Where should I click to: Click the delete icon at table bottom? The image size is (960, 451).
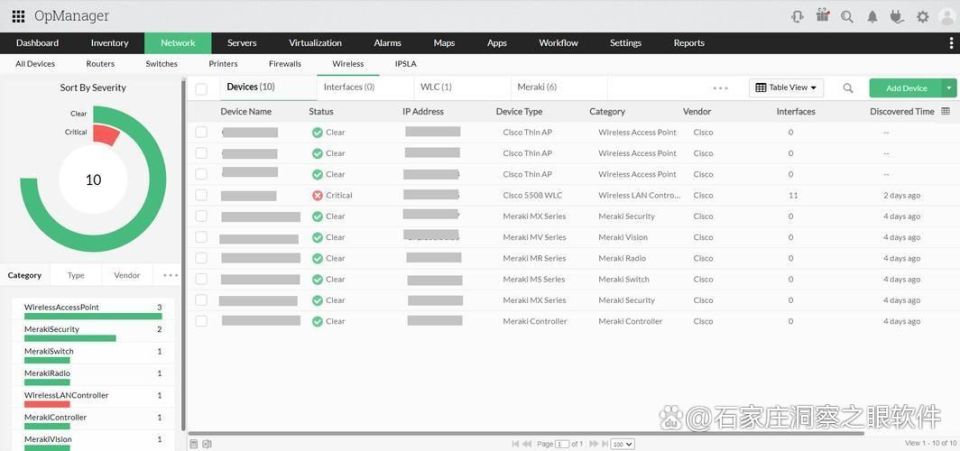click(193, 444)
